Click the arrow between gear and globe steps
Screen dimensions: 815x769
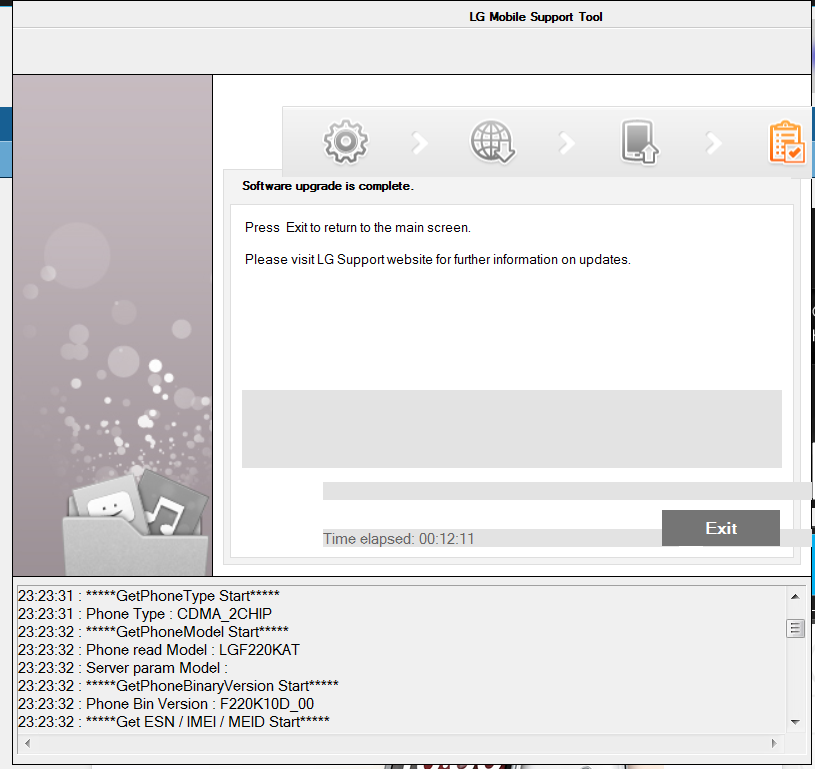pyautogui.click(x=419, y=143)
